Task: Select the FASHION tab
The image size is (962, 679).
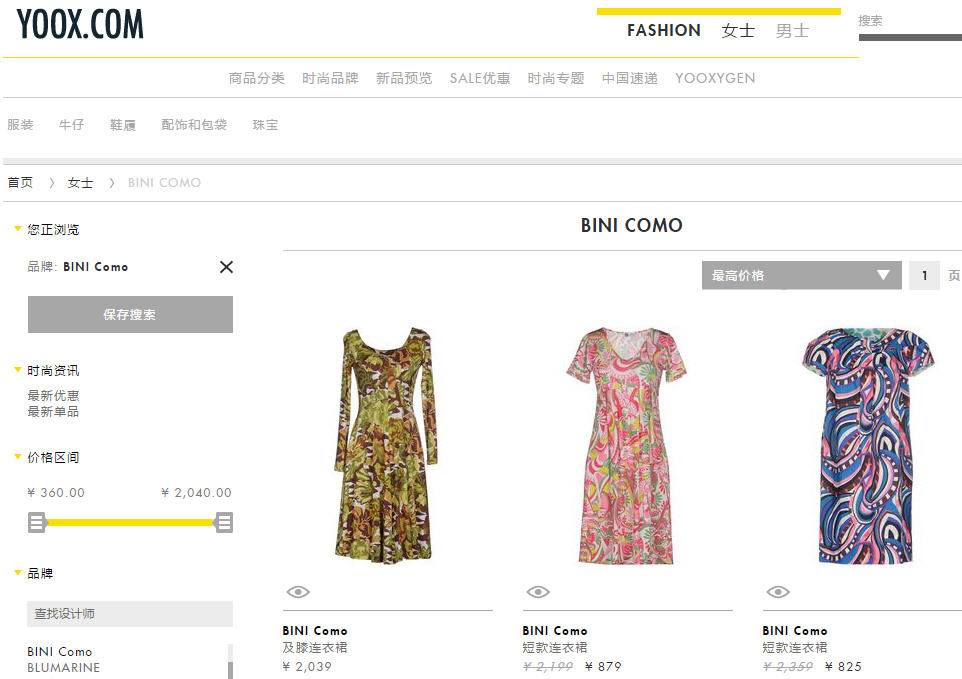Action: coord(664,31)
